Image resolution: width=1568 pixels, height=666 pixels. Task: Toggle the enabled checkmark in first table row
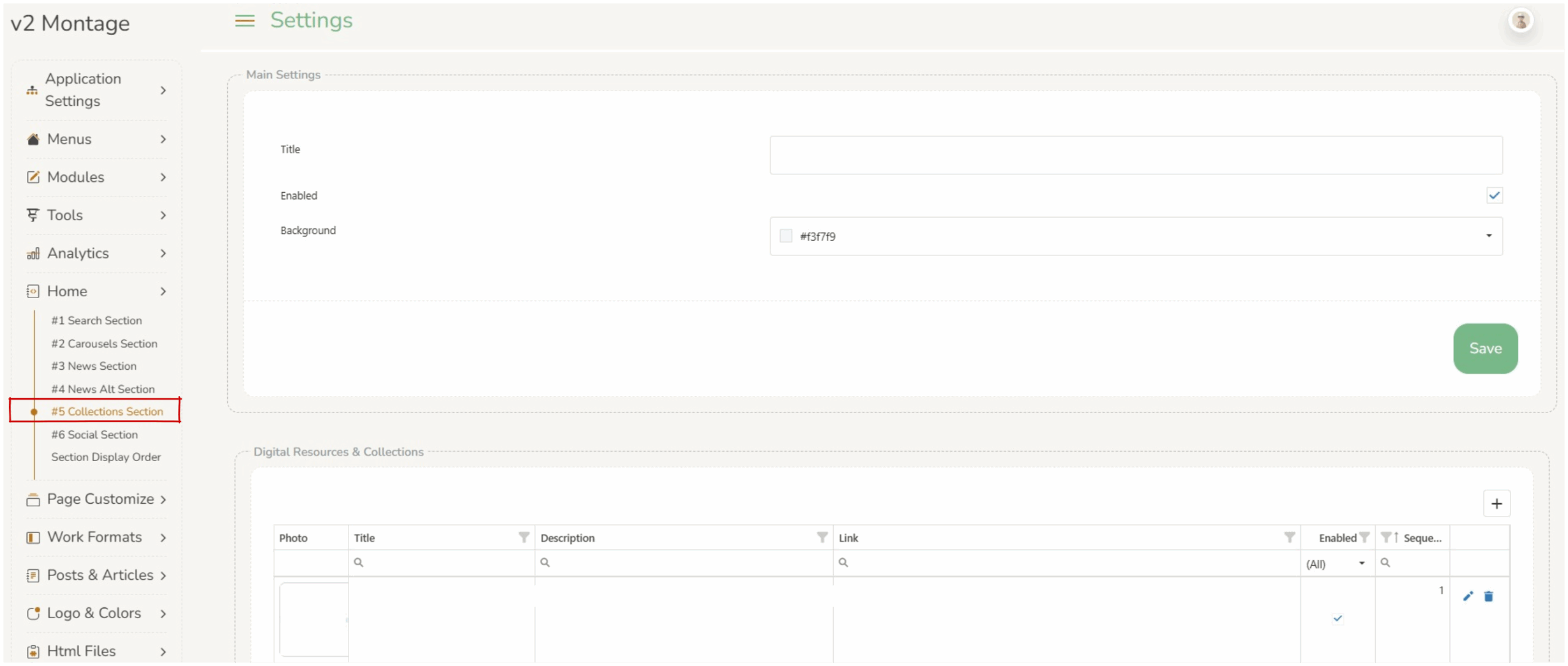point(1338,618)
